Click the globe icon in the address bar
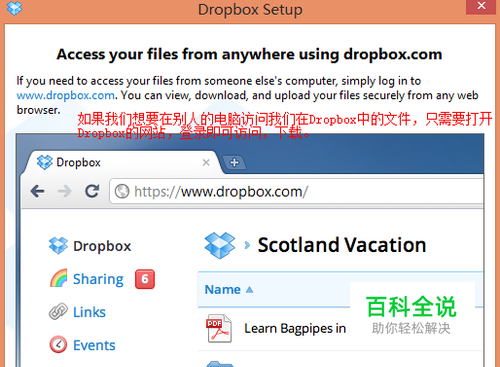 point(122,192)
